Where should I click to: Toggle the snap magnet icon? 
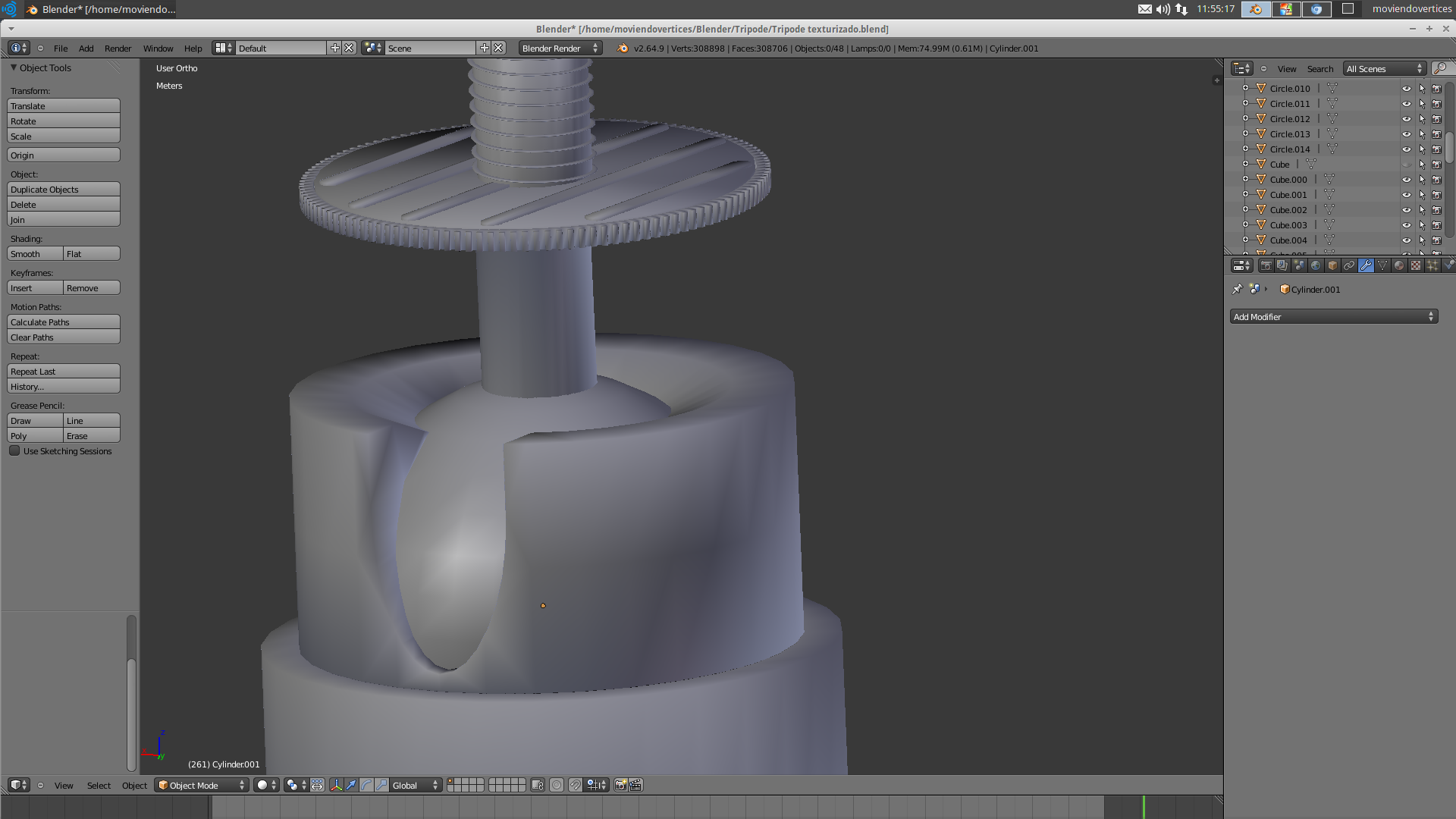tap(576, 785)
